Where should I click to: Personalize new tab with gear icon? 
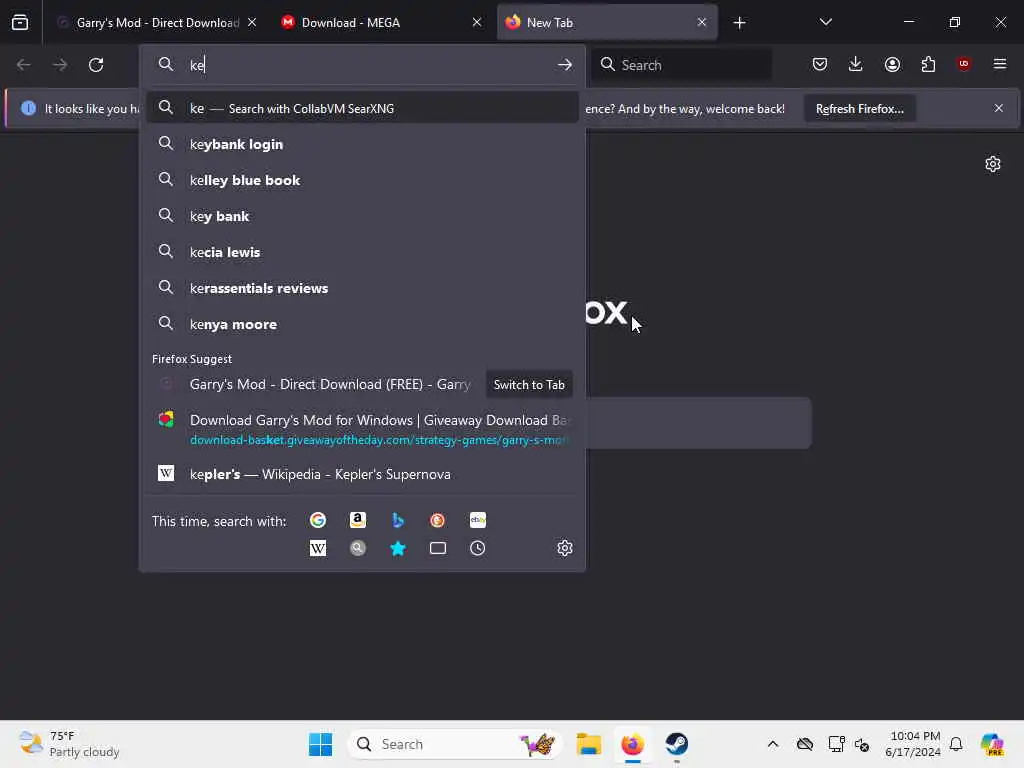[x=993, y=164]
